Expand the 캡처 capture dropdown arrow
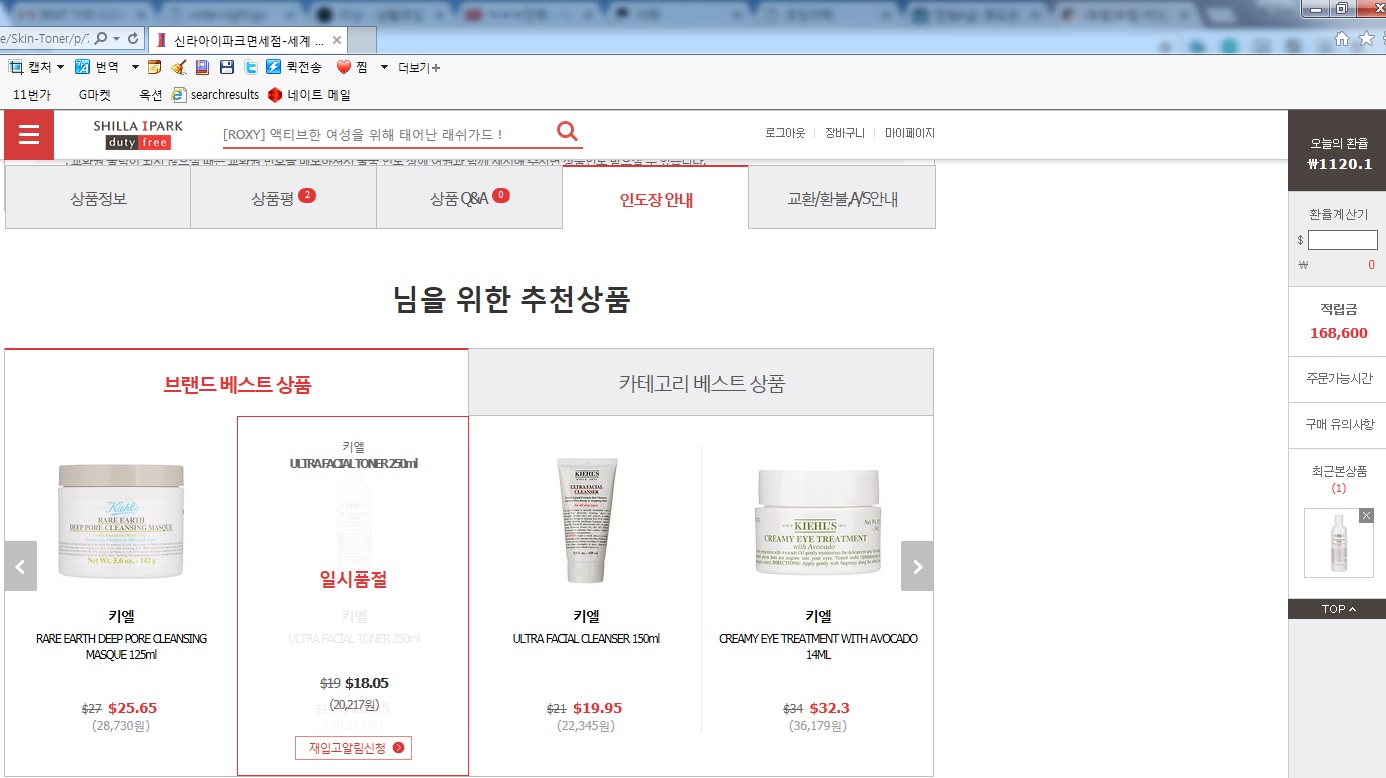The width and height of the screenshot is (1386, 778). point(60,67)
